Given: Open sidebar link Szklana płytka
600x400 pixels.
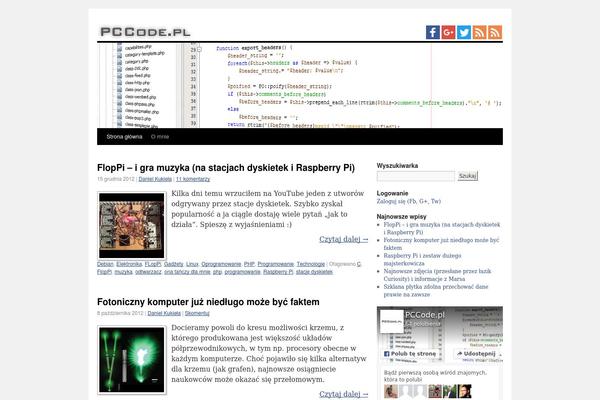Looking at the screenshot, I should [x=436, y=291].
